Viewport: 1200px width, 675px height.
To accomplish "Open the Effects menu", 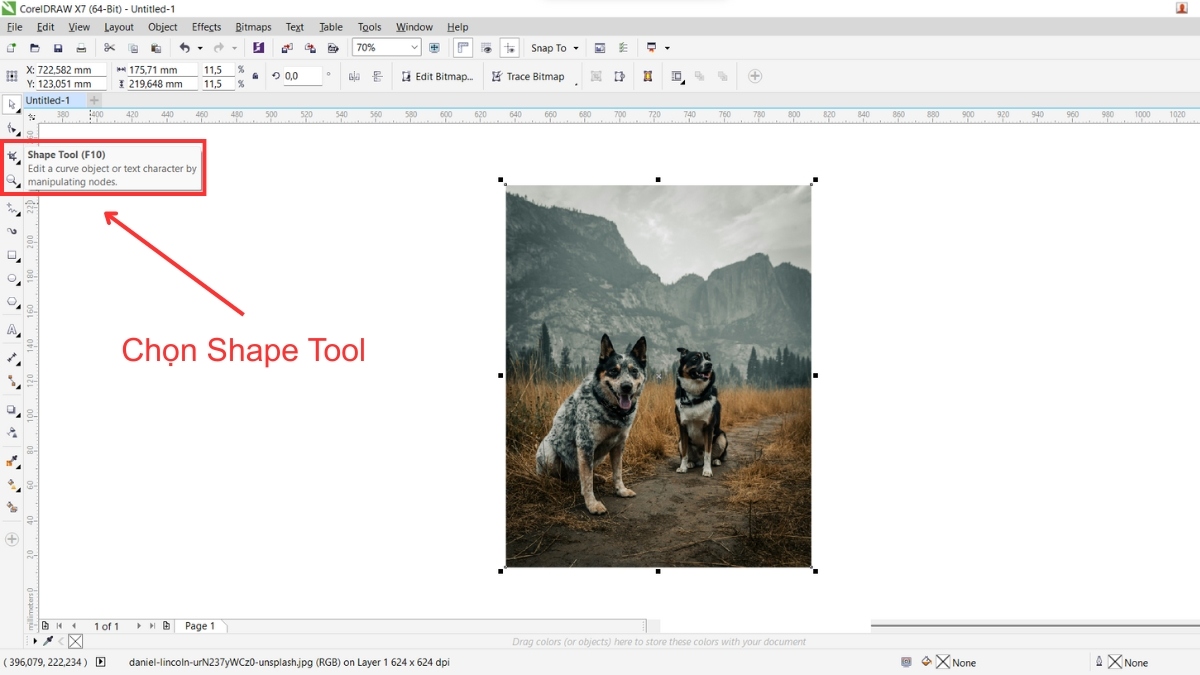I will point(206,27).
